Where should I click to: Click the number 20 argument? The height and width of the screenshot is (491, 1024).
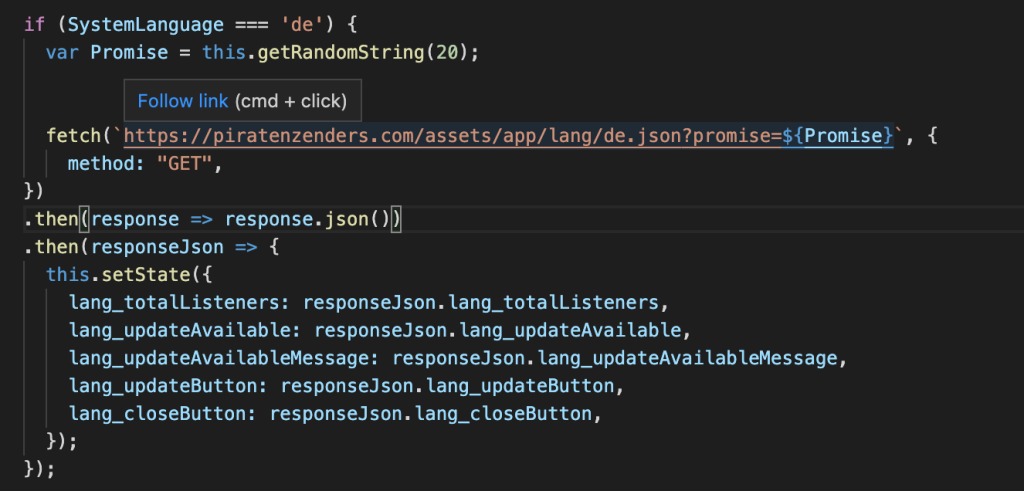447,52
